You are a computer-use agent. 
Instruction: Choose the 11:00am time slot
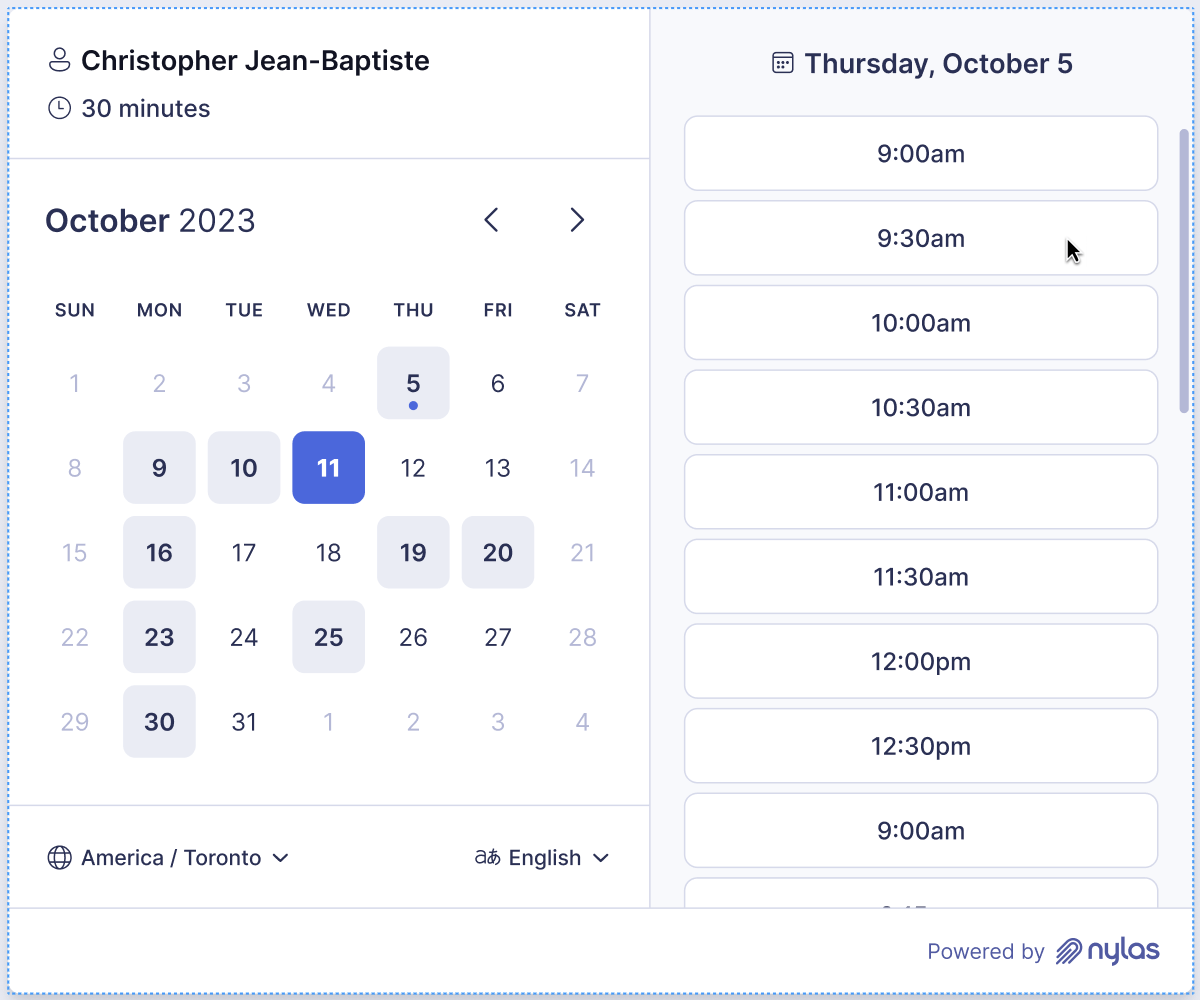click(x=921, y=492)
